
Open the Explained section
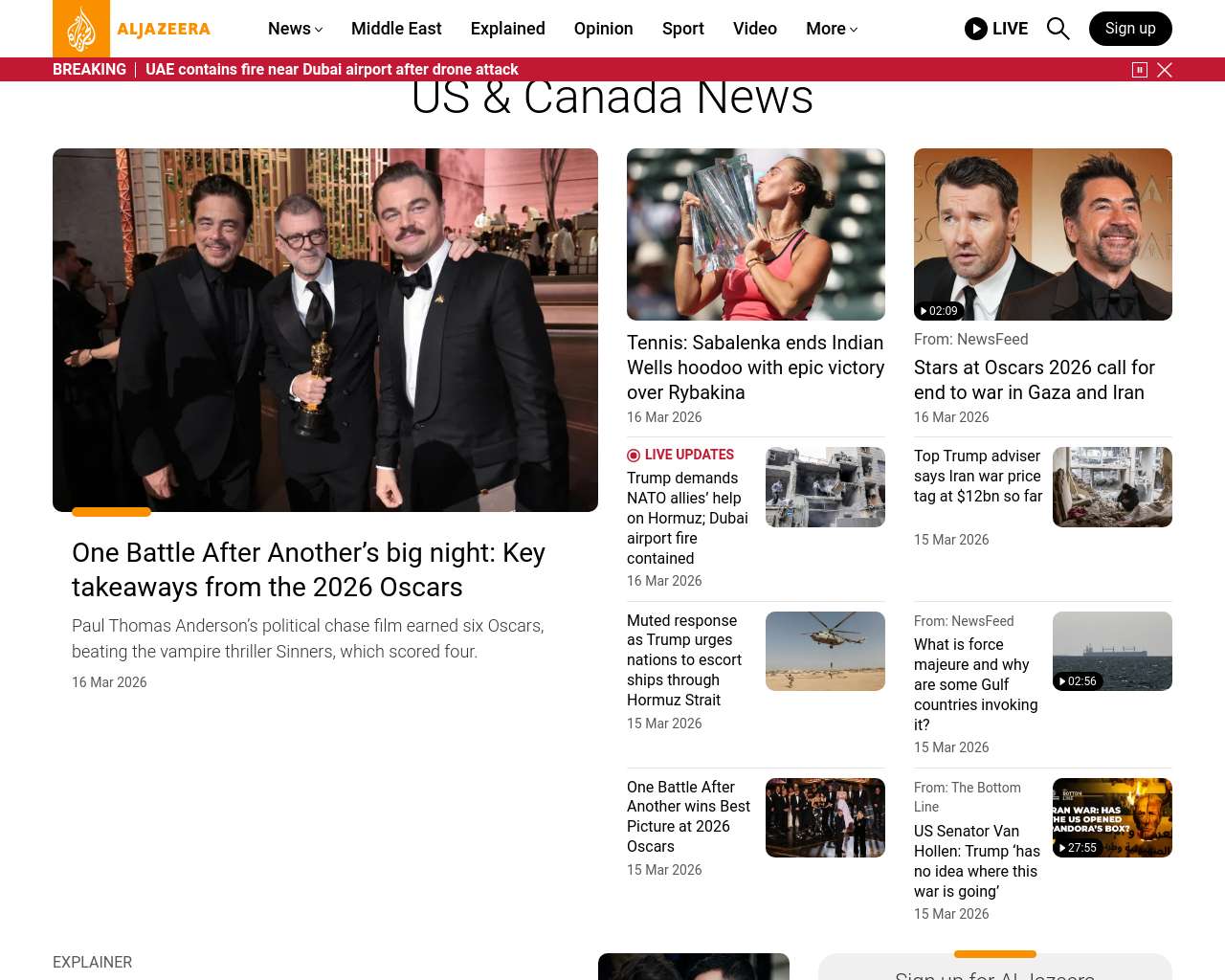click(508, 29)
